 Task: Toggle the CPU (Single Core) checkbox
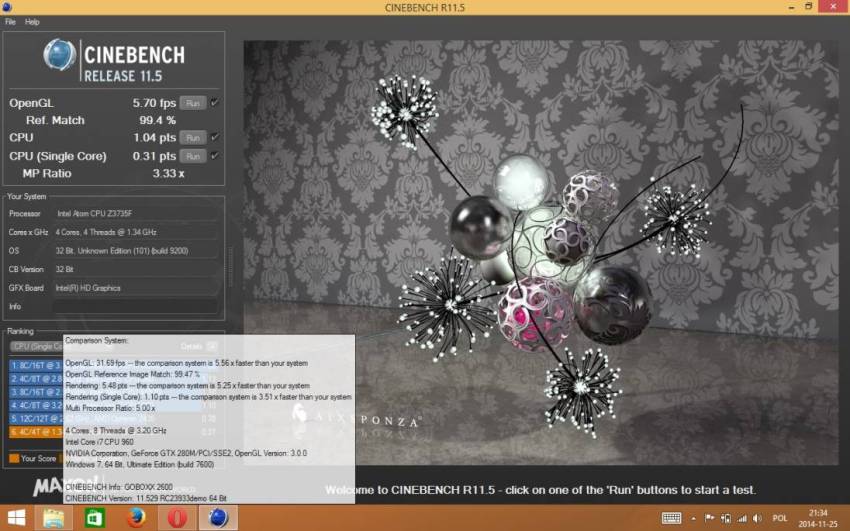point(215,156)
